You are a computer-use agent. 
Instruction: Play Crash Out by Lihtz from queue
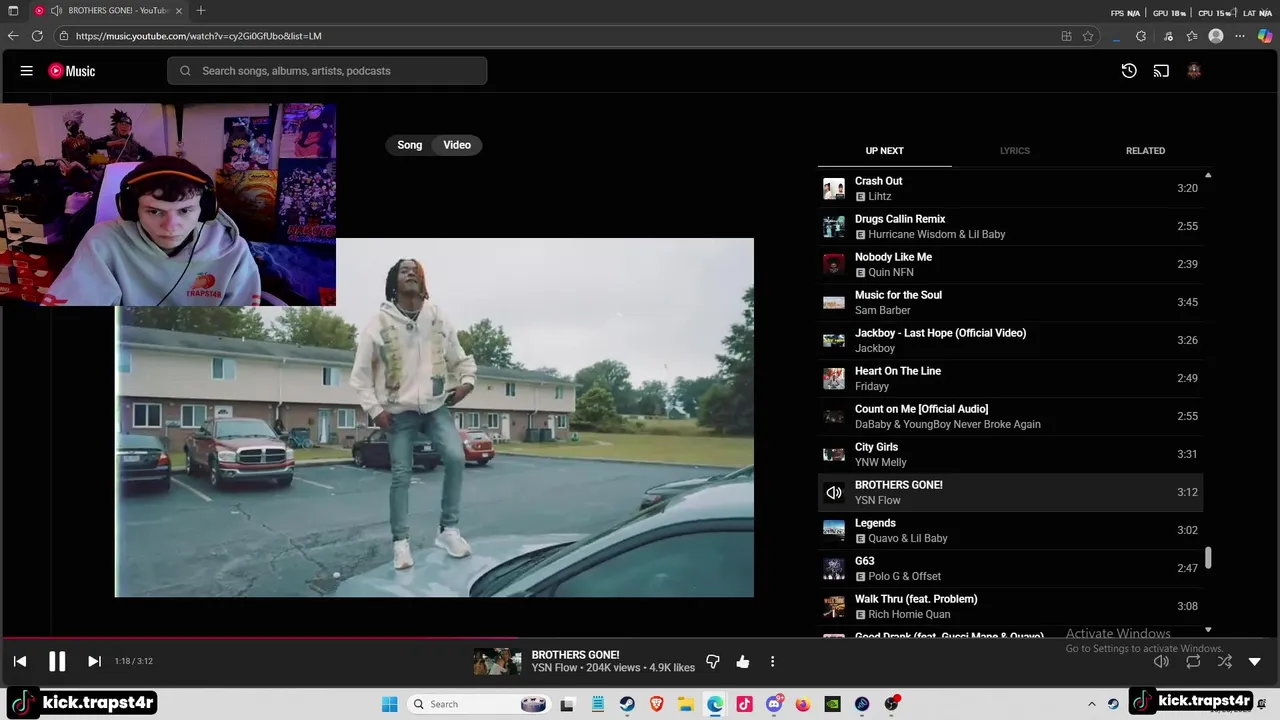tap(1010, 188)
